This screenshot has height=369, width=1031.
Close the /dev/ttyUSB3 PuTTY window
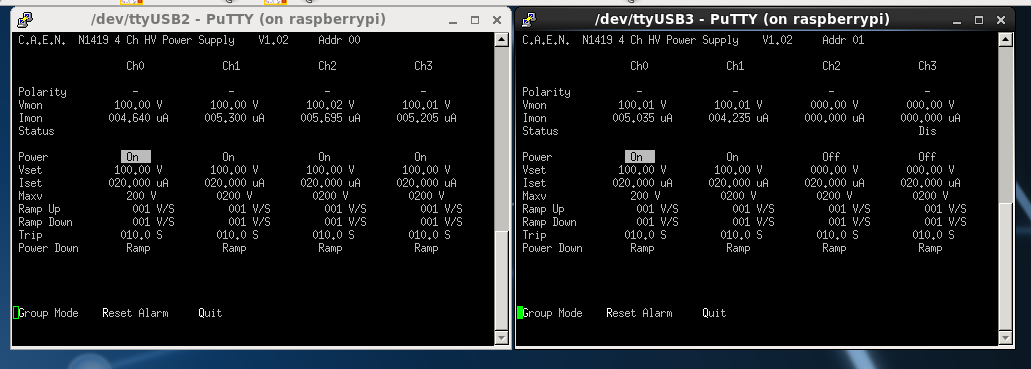pos(1001,20)
